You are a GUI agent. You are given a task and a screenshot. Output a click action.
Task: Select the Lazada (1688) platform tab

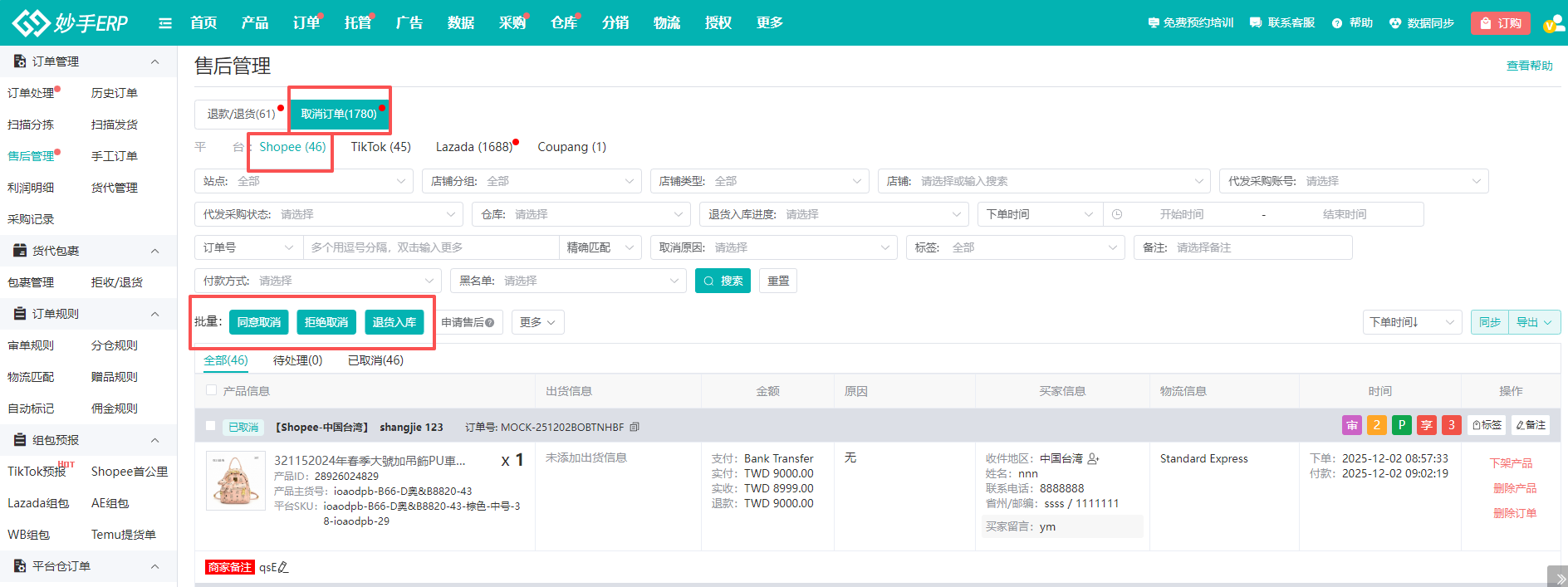click(x=474, y=147)
